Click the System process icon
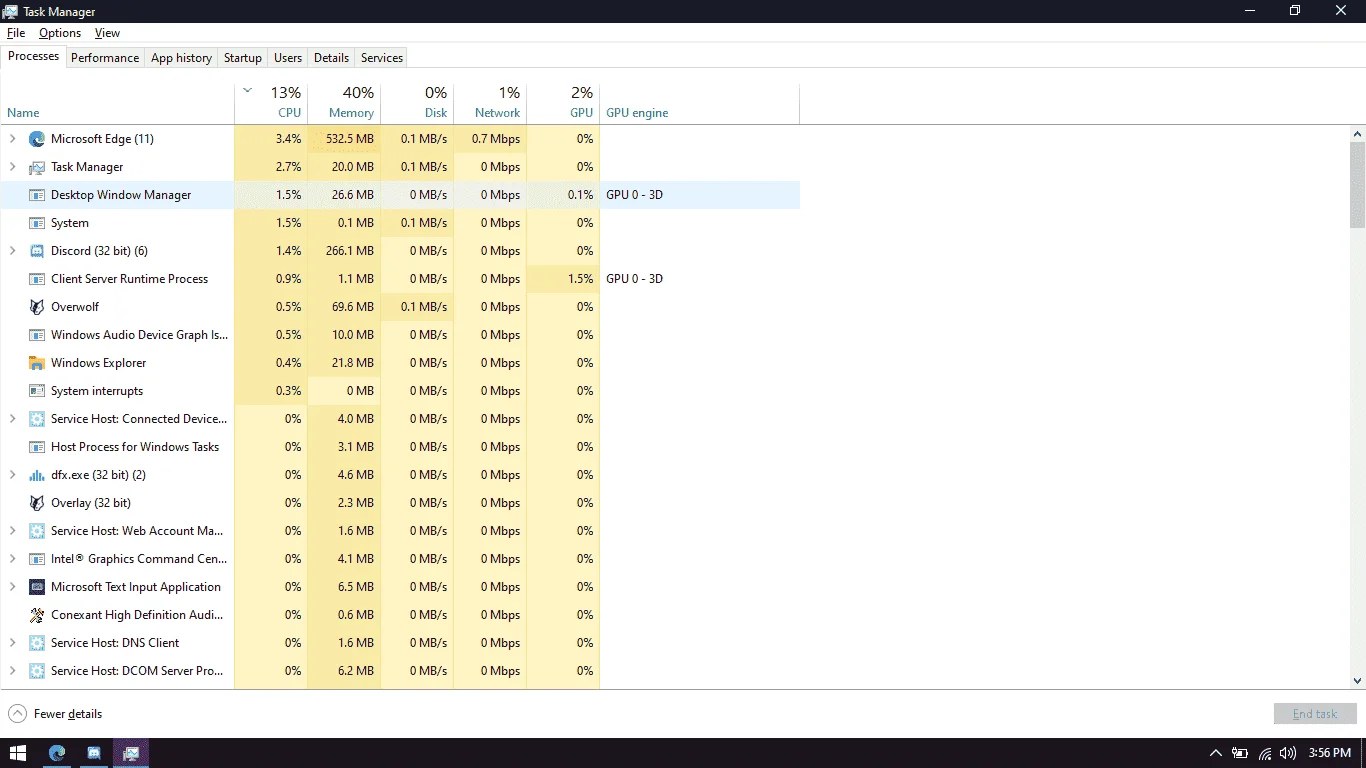The image size is (1366, 768). point(37,223)
